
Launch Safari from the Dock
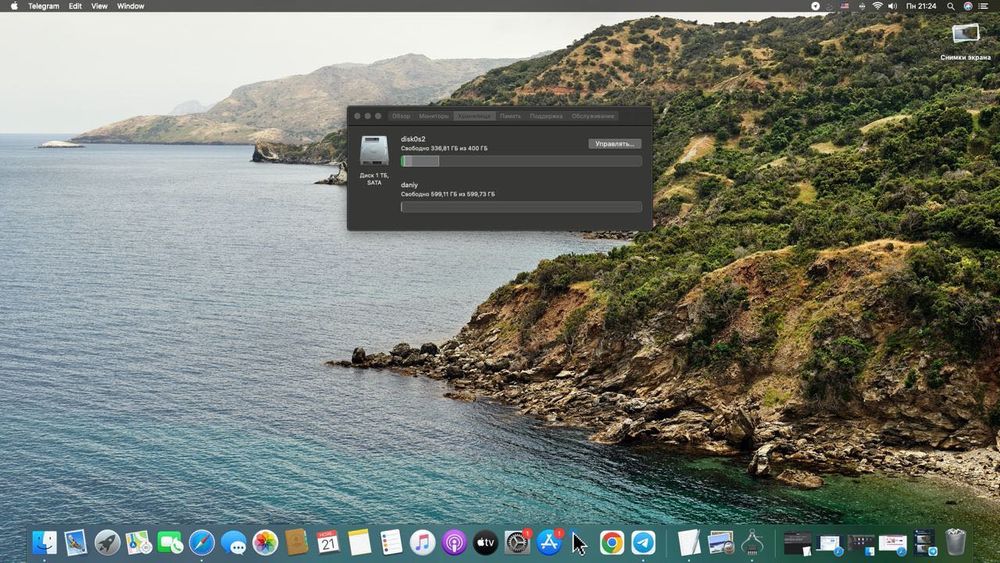202,543
